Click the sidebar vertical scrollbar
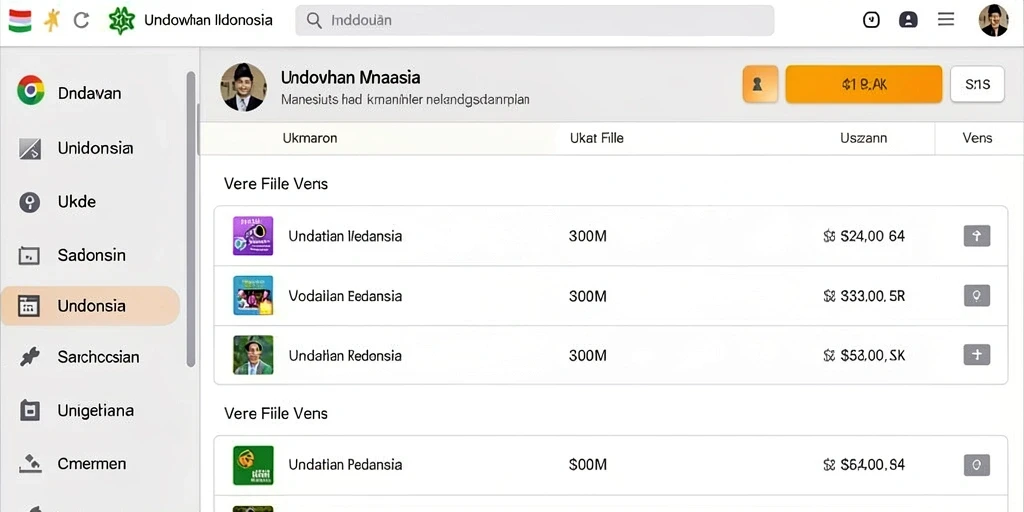1024x512 pixels. 191,219
